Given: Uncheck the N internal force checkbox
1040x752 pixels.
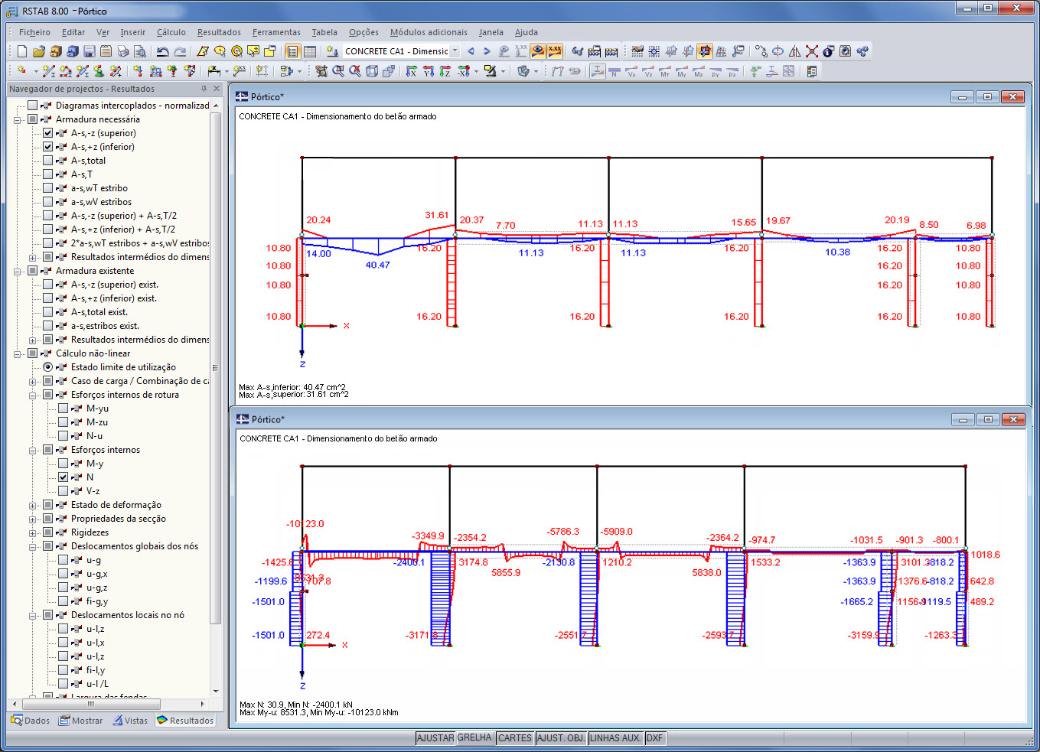Looking at the screenshot, I should (x=63, y=477).
